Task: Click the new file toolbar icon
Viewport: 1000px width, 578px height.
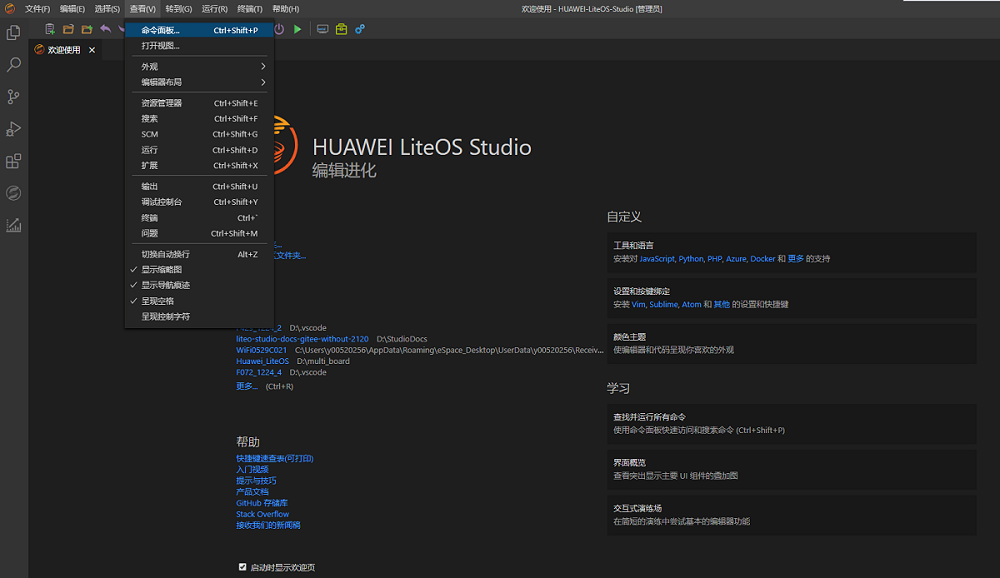Action: 49,29
